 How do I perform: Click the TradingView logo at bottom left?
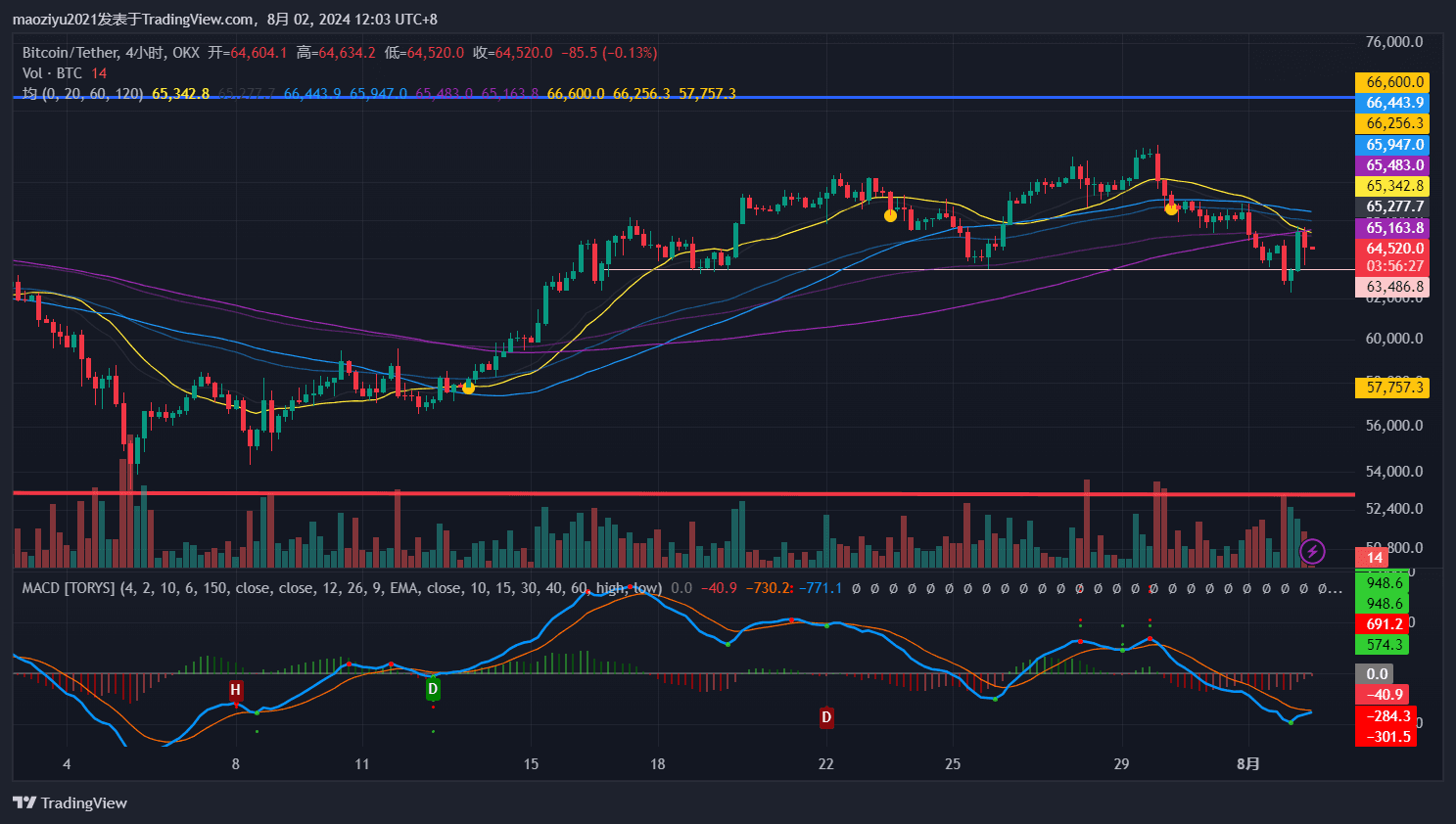click(x=70, y=802)
